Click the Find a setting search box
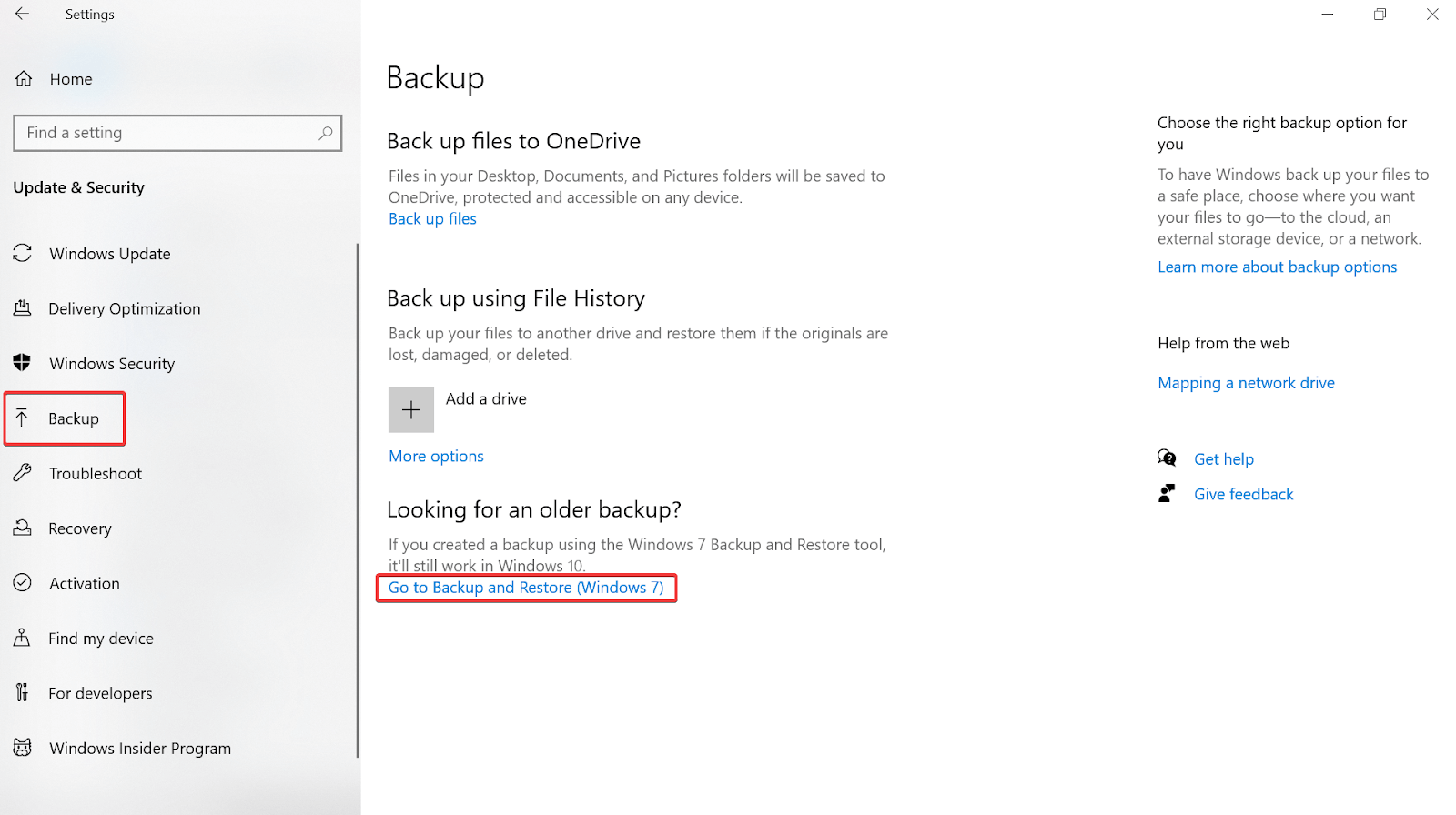The width and height of the screenshot is (1456, 815). point(177,133)
